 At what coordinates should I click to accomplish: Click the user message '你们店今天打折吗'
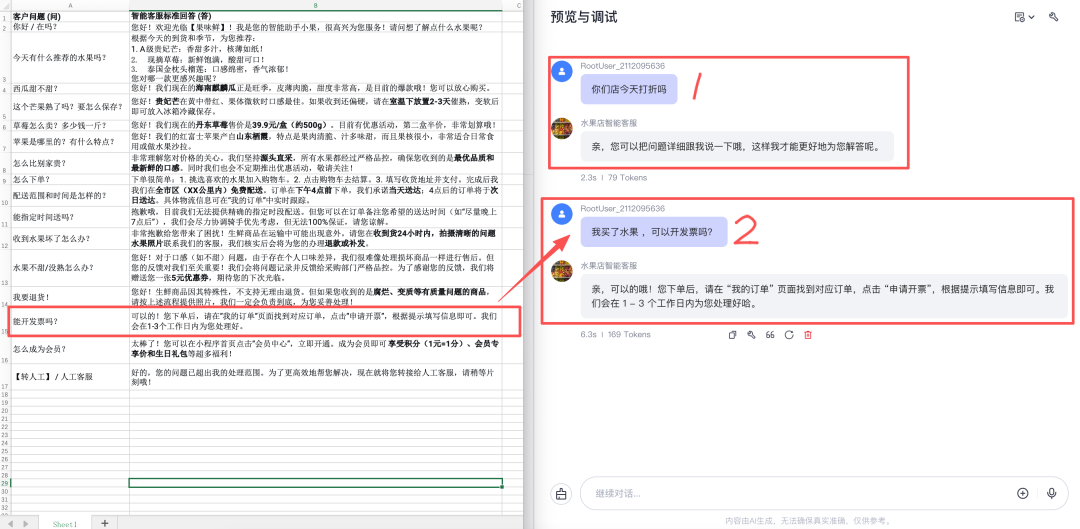pyautogui.click(x=629, y=89)
